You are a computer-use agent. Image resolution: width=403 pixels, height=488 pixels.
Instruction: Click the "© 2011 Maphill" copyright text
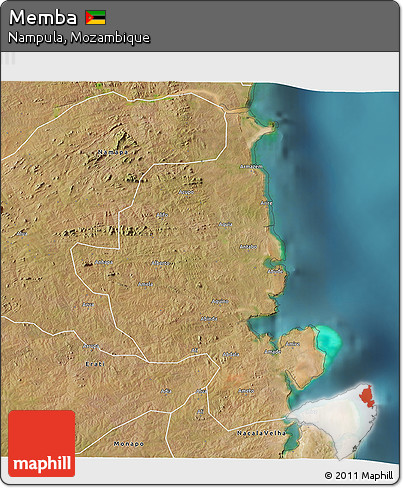[x=359, y=475]
